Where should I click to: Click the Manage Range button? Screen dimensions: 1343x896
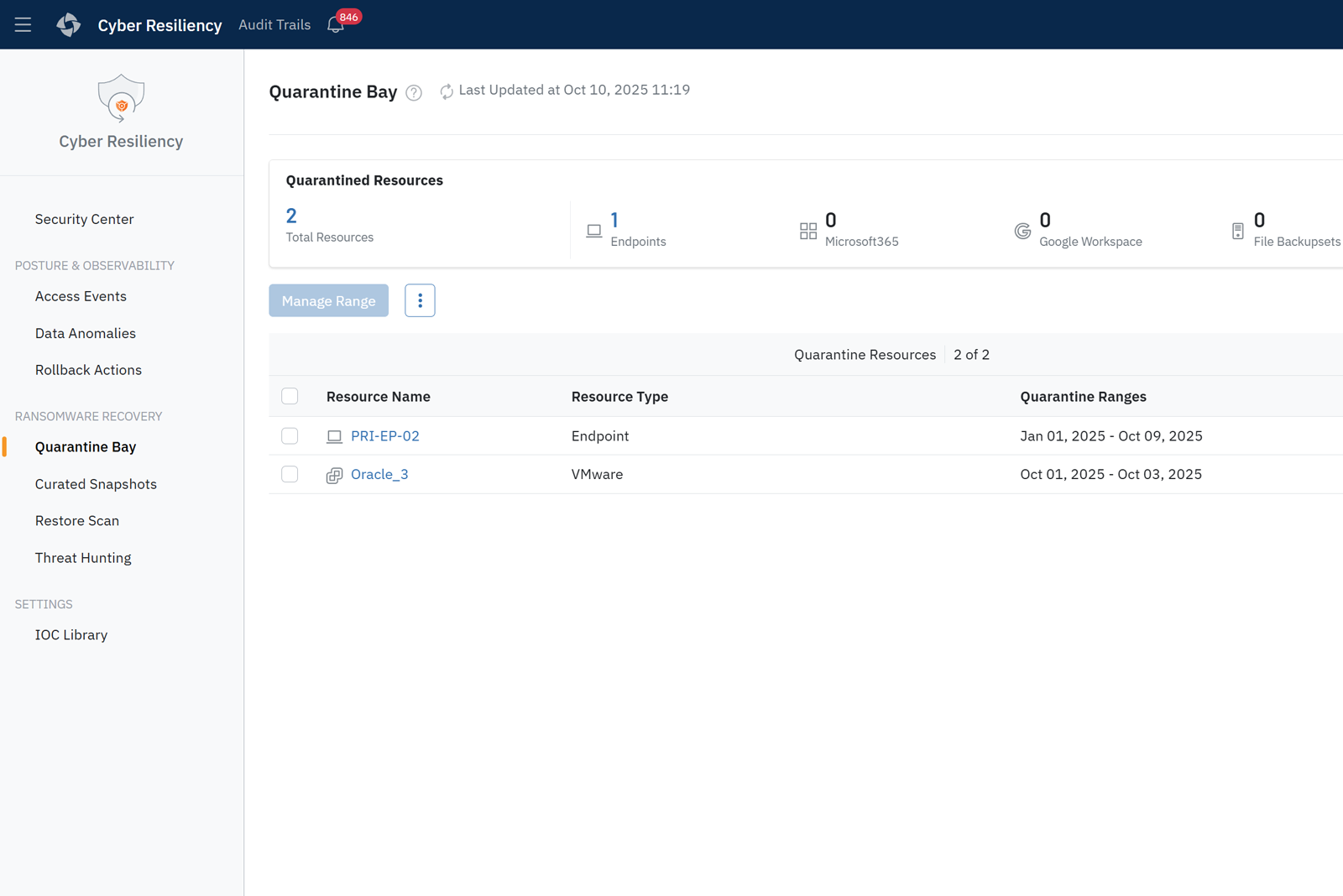click(x=328, y=300)
